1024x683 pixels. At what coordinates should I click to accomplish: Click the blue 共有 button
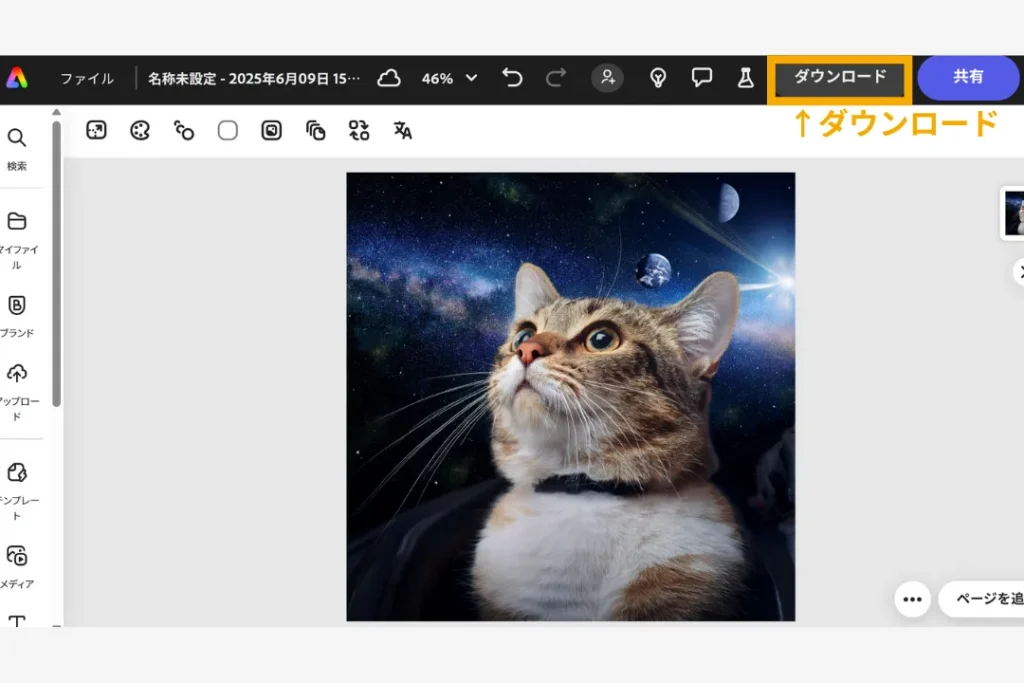tap(967, 78)
